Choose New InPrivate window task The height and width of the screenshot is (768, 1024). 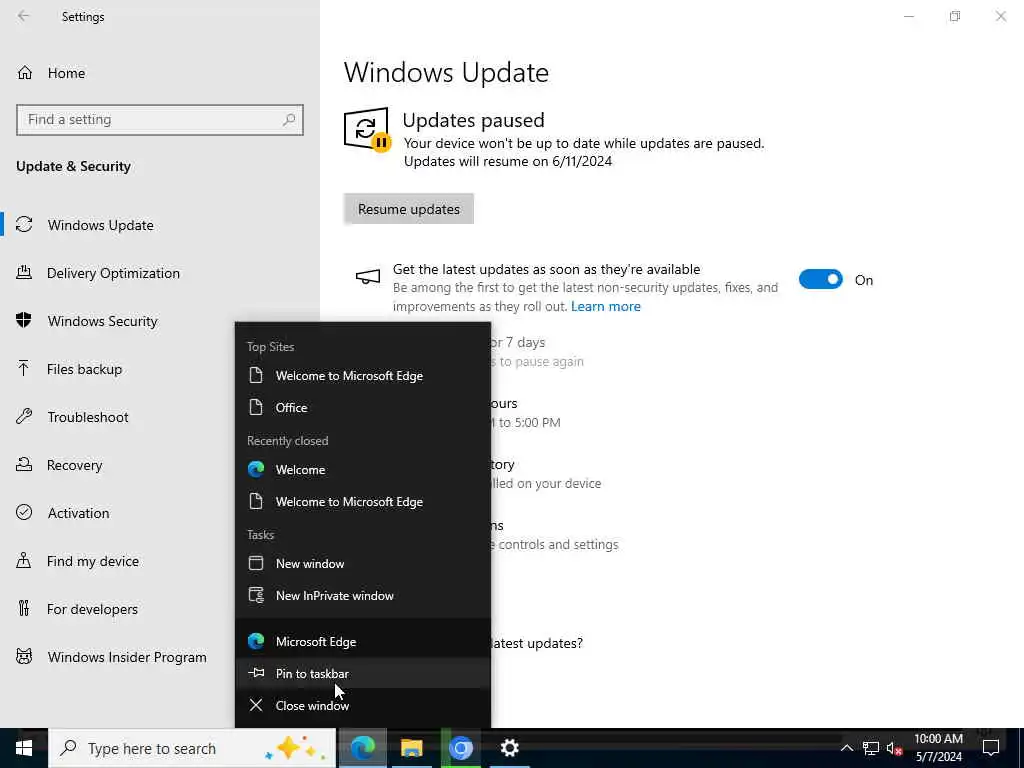pos(362,596)
